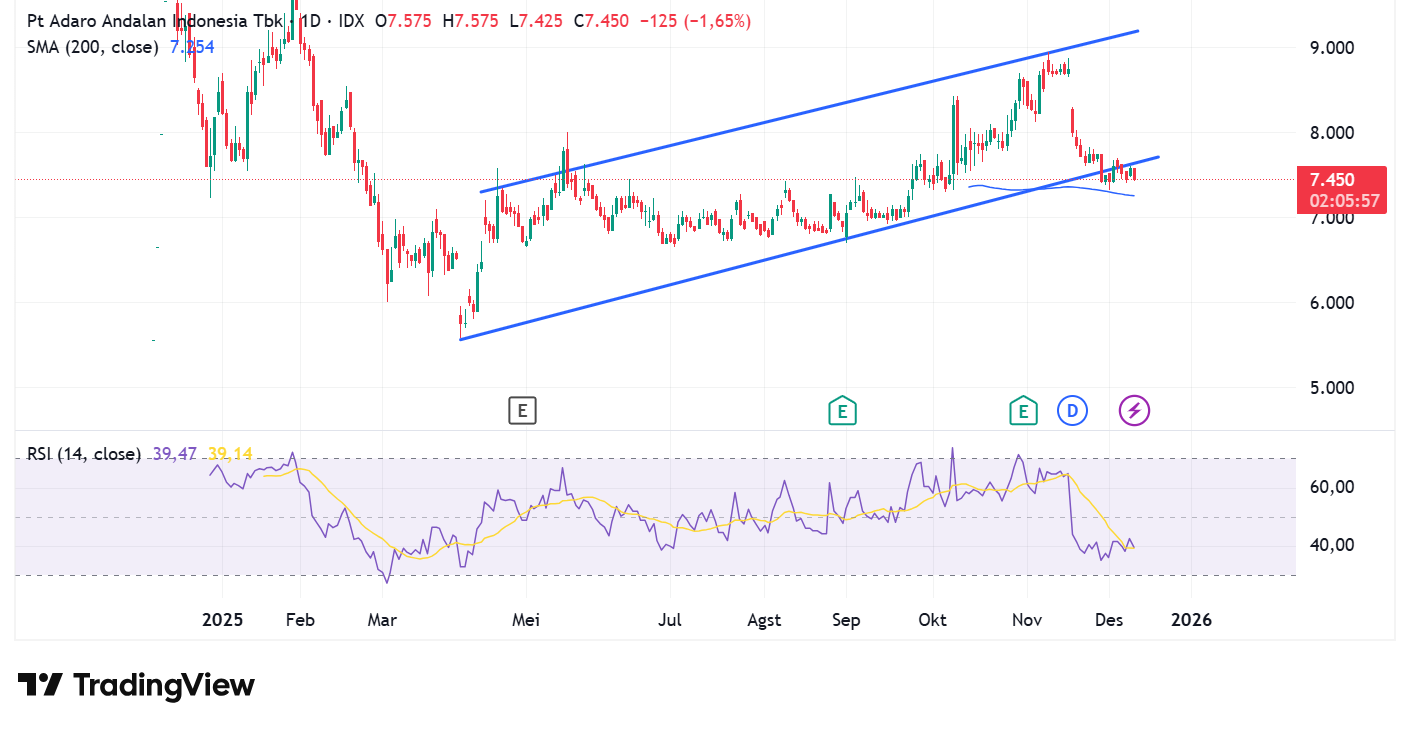Click the gray E earnings marker near Mei

click(x=522, y=410)
